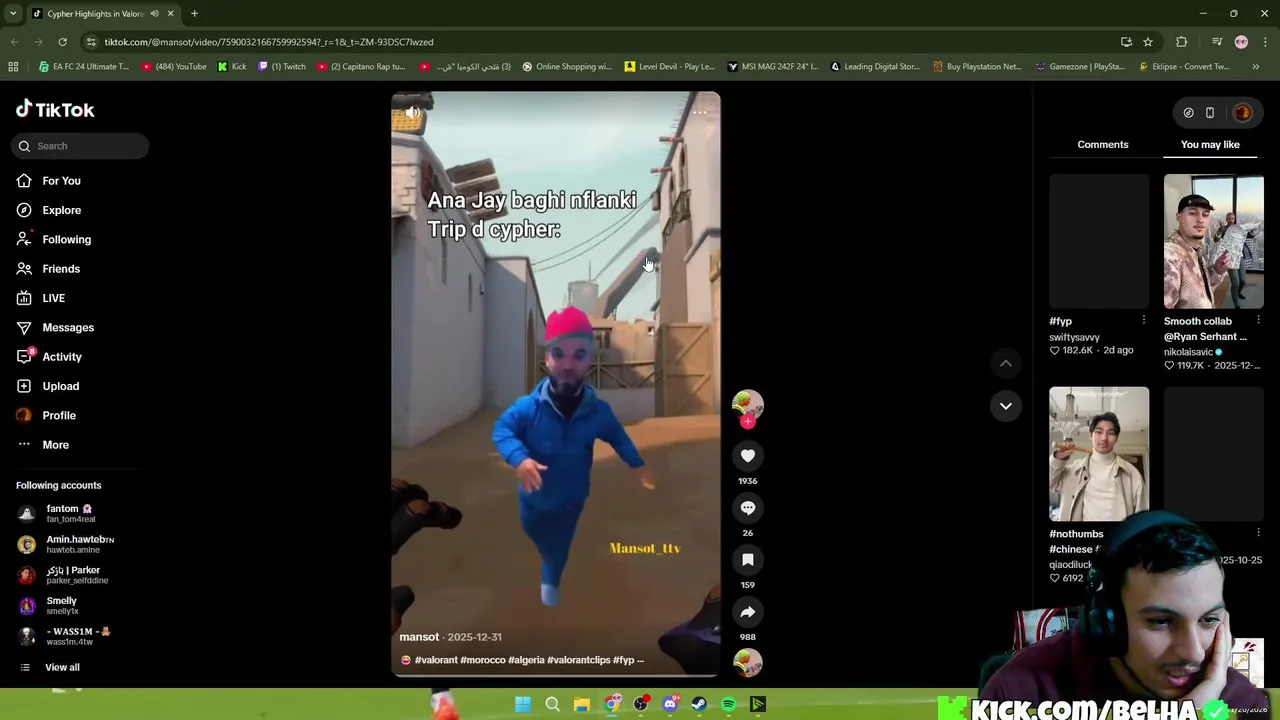Open the Windows Start menu

[x=523, y=705]
